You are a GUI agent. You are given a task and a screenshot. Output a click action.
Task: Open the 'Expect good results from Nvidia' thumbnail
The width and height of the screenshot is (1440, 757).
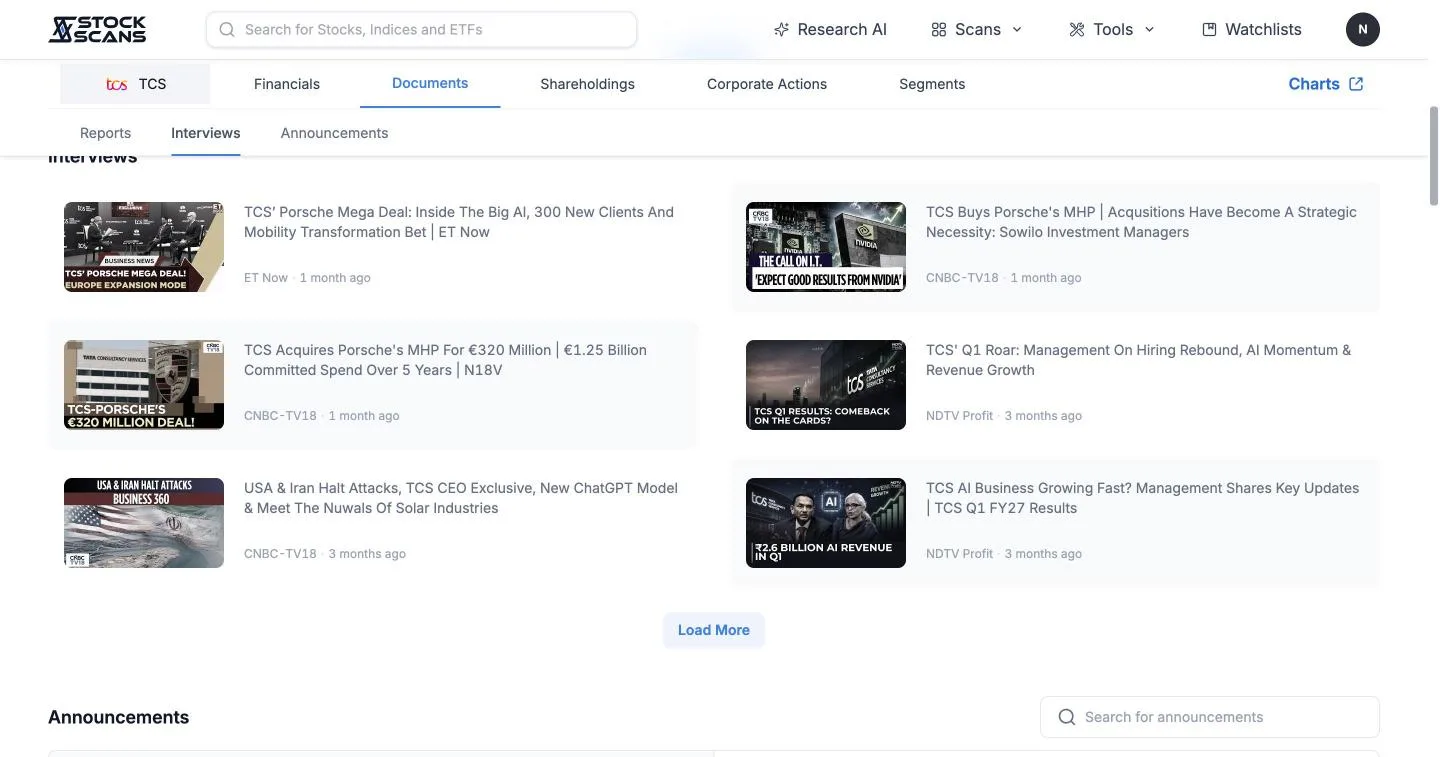pos(826,247)
